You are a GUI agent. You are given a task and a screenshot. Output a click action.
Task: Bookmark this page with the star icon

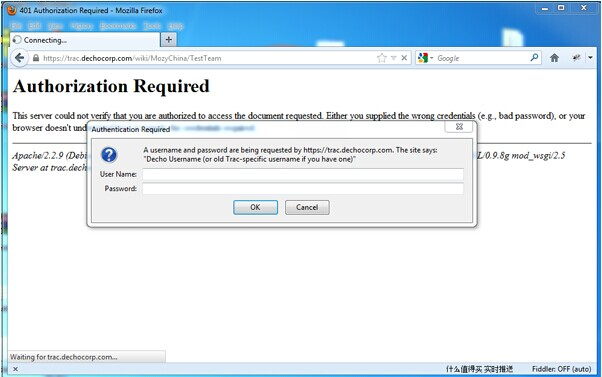coord(381,58)
